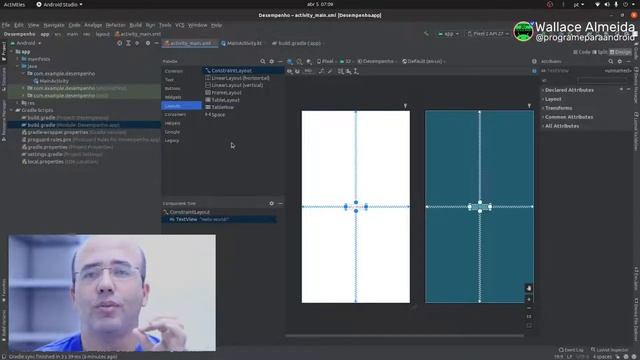
Task: Switch to Code view mode
Action: (x=582, y=52)
